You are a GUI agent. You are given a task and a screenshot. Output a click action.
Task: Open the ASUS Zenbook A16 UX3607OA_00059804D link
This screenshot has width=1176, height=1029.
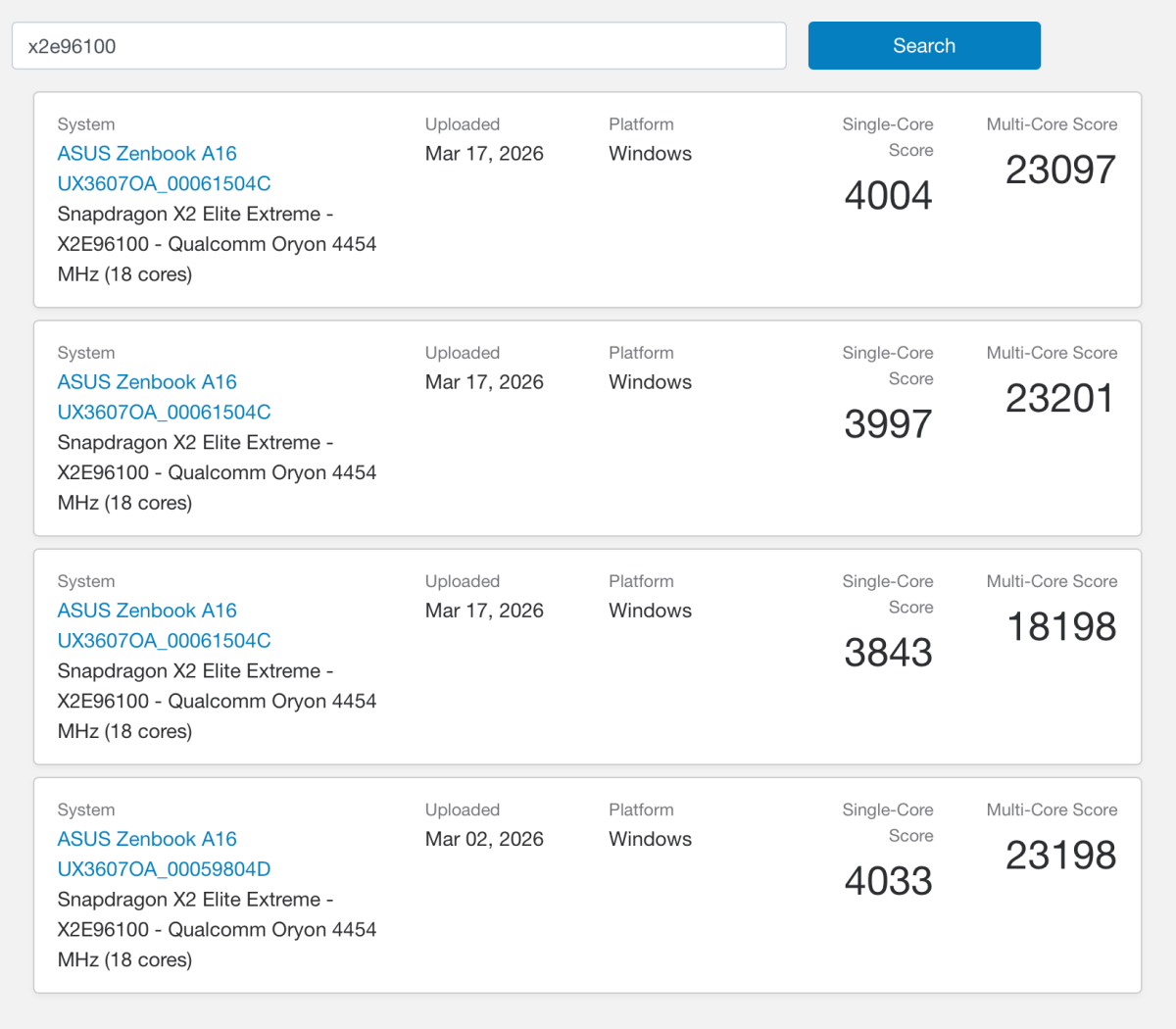coord(164,868)
